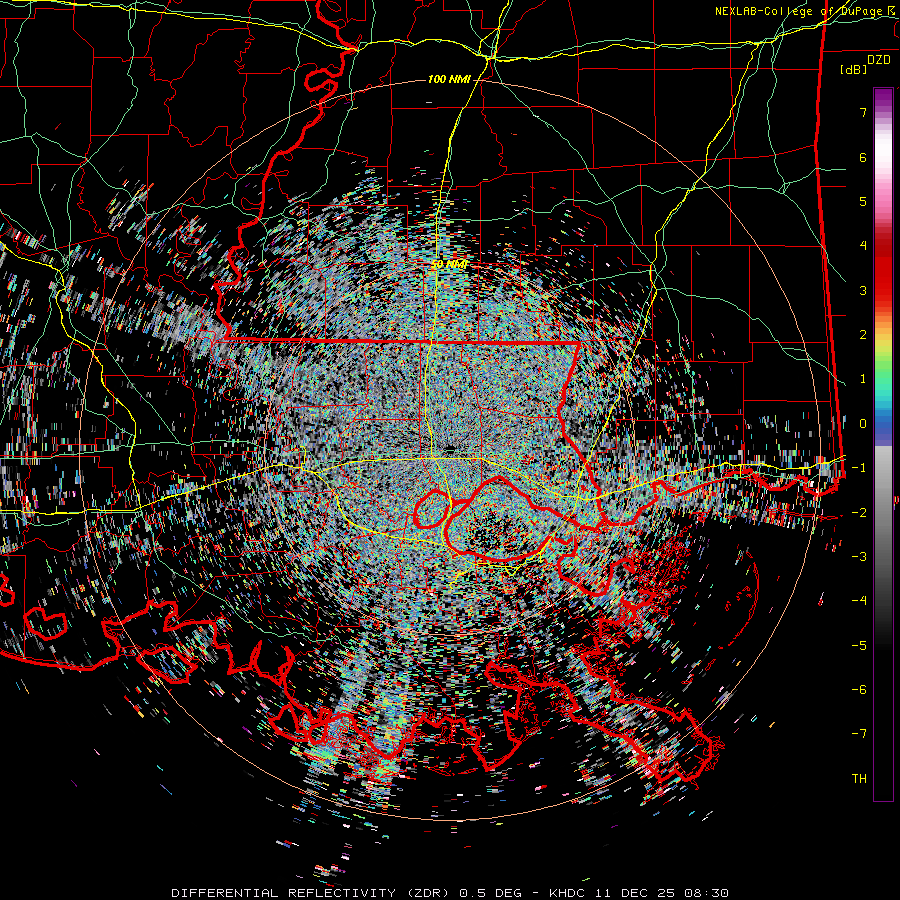Screen dimensions: 900x900
Task: Click the ZDR color scale bar
Action: coord(883,444)
